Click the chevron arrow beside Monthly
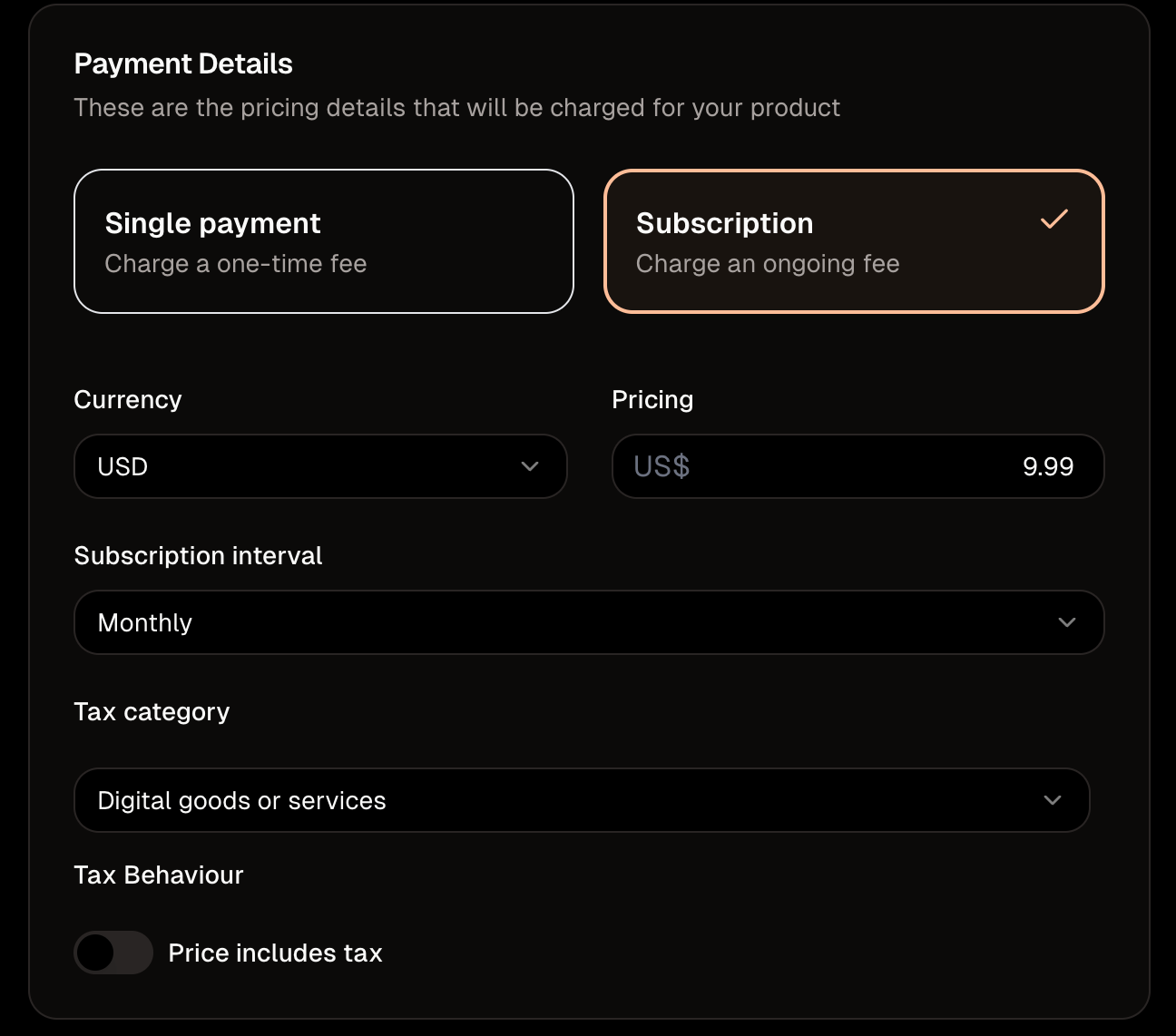 coord(1067,622)
